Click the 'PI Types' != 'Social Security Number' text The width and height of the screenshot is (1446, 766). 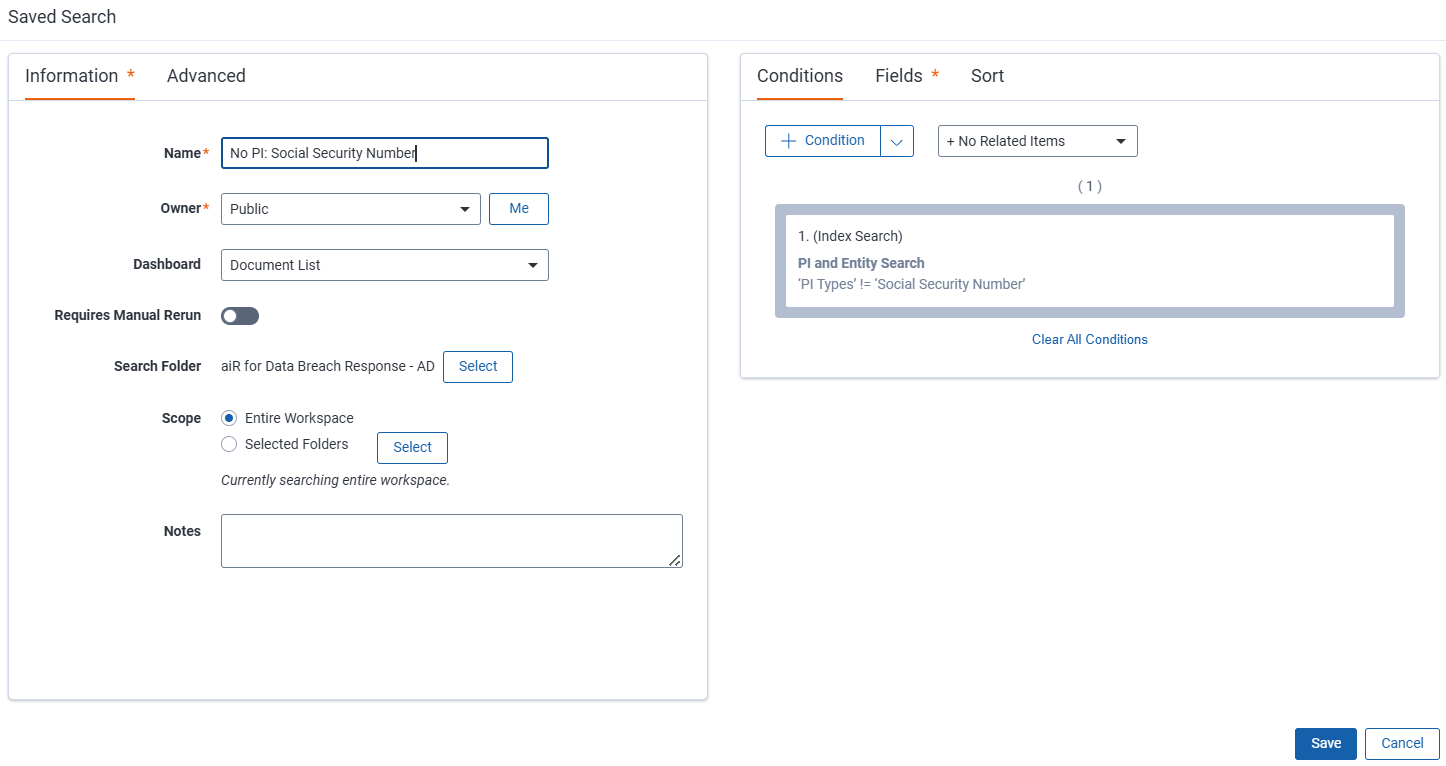(x=912, y=284)
